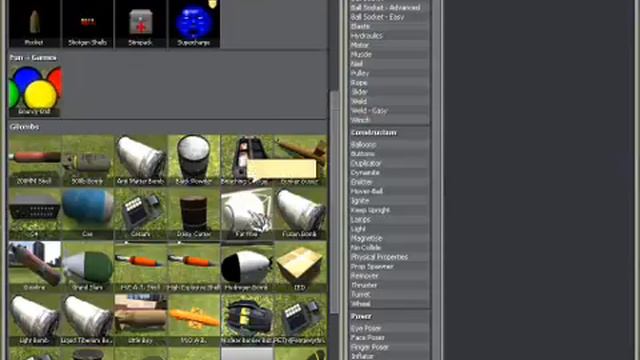Spawn the 200MM Shell
This screenshot has height=360, width=640.
(x=35, y=160)
